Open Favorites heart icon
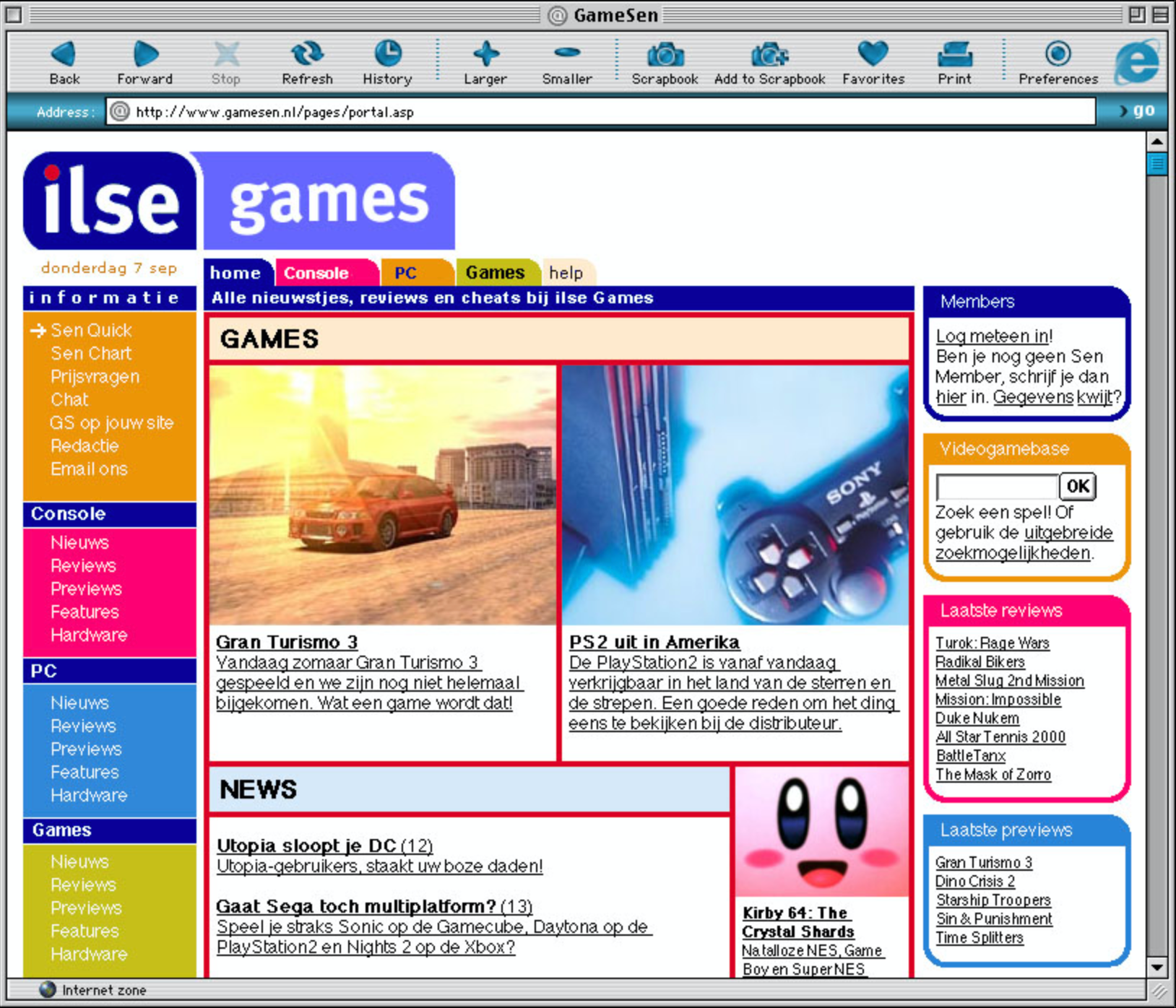The image size is (1176, 1008). pos(873,54)
